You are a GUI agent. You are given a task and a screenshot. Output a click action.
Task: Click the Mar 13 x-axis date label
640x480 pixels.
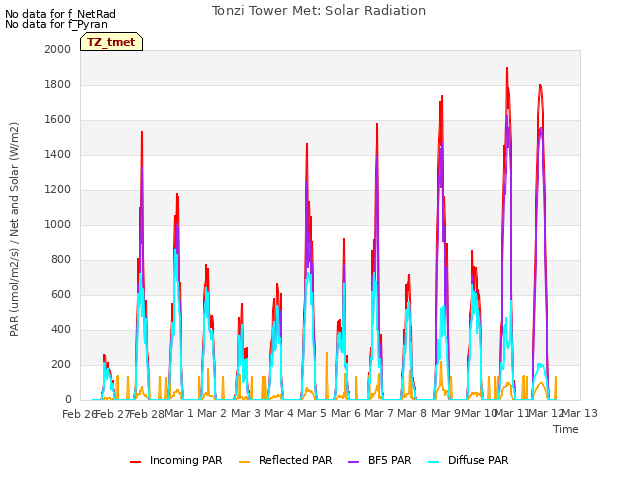coord(580,413)
